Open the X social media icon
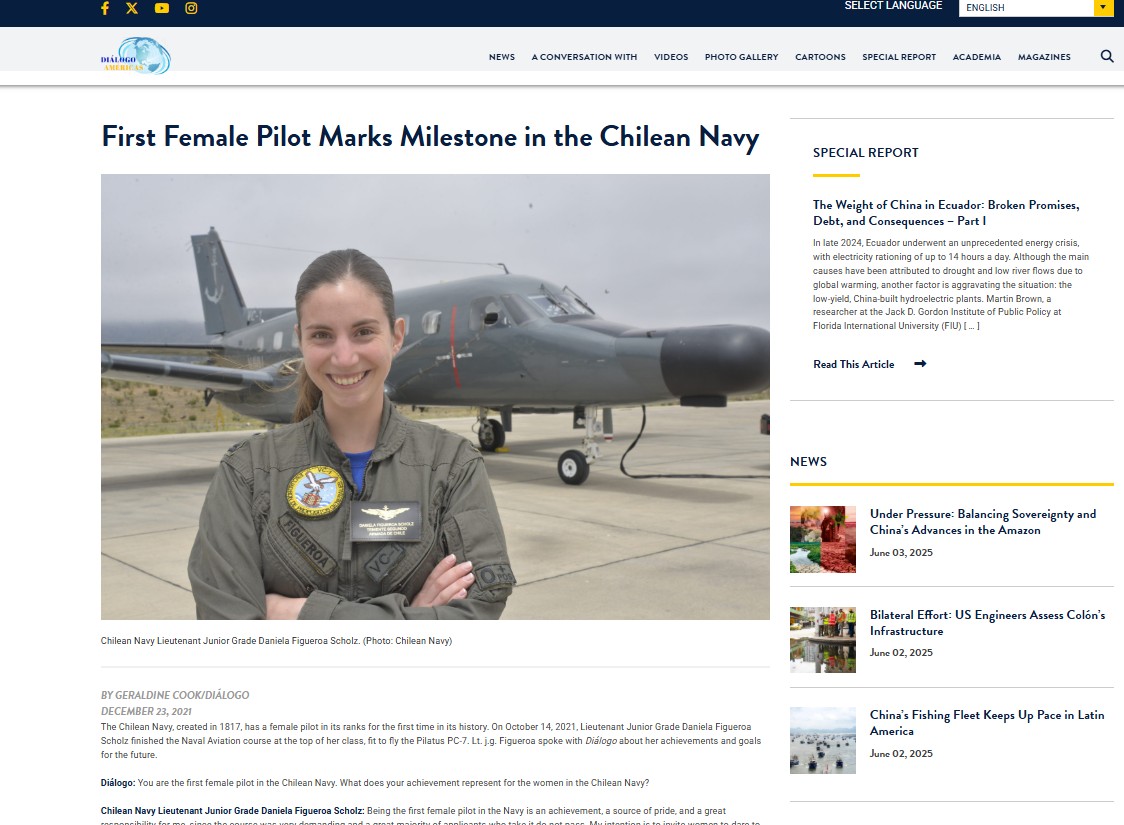The height and width of the screenshot is (825, 1124). [132, 8]
